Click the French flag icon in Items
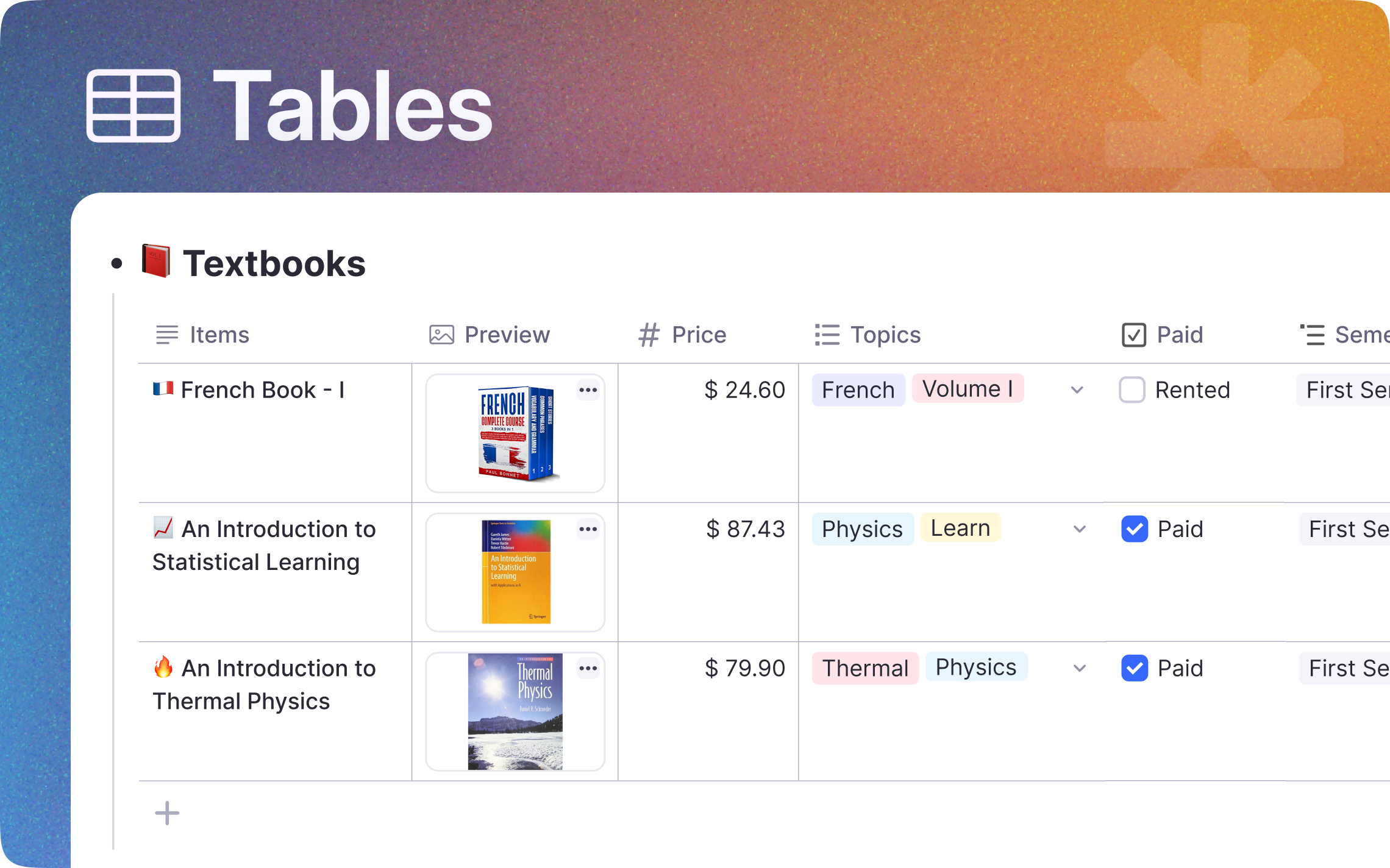Viewport: 1390px width, 868px height. click(x=163, y=389)
